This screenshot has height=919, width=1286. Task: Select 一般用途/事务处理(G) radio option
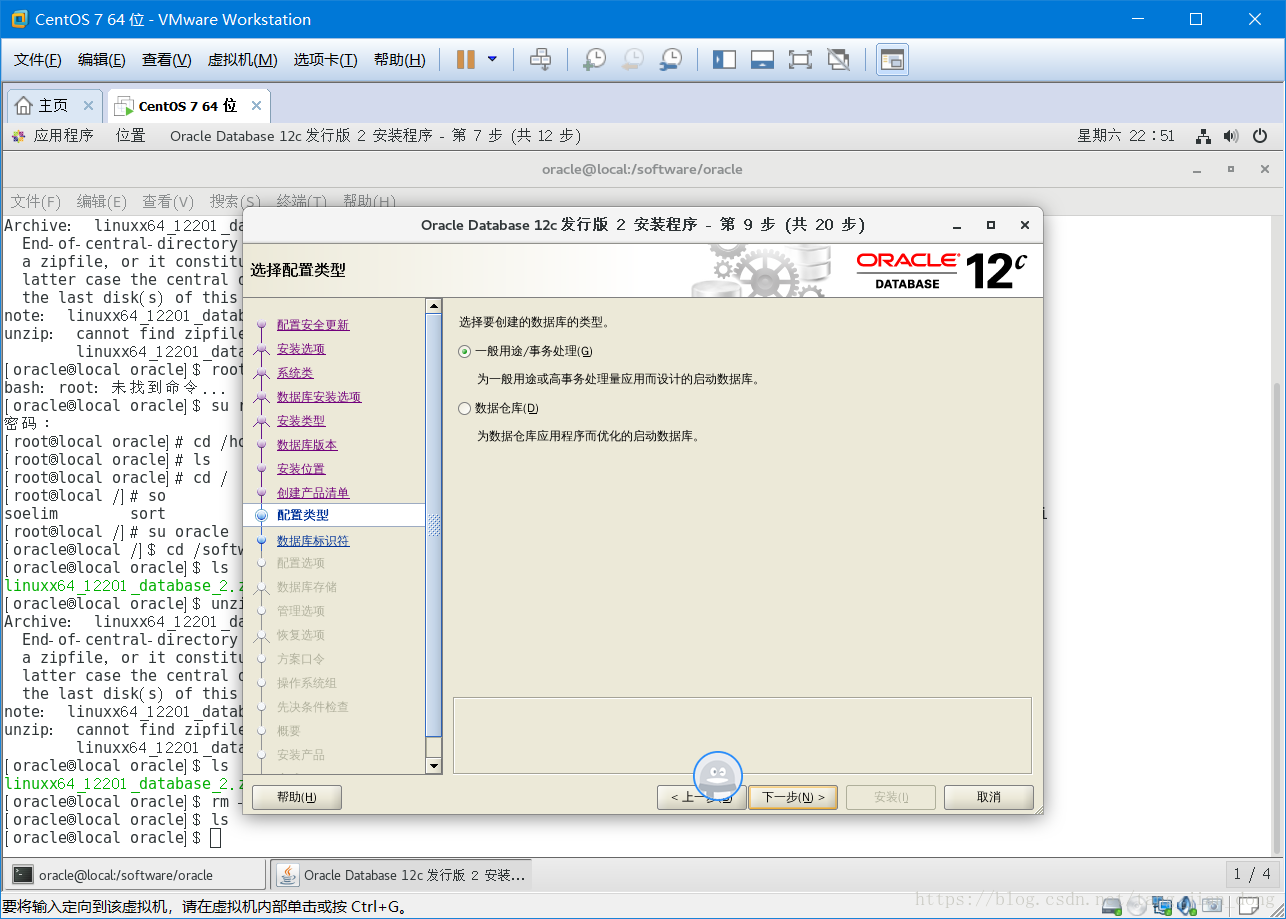pyautogui.click(x=525, y=351)
